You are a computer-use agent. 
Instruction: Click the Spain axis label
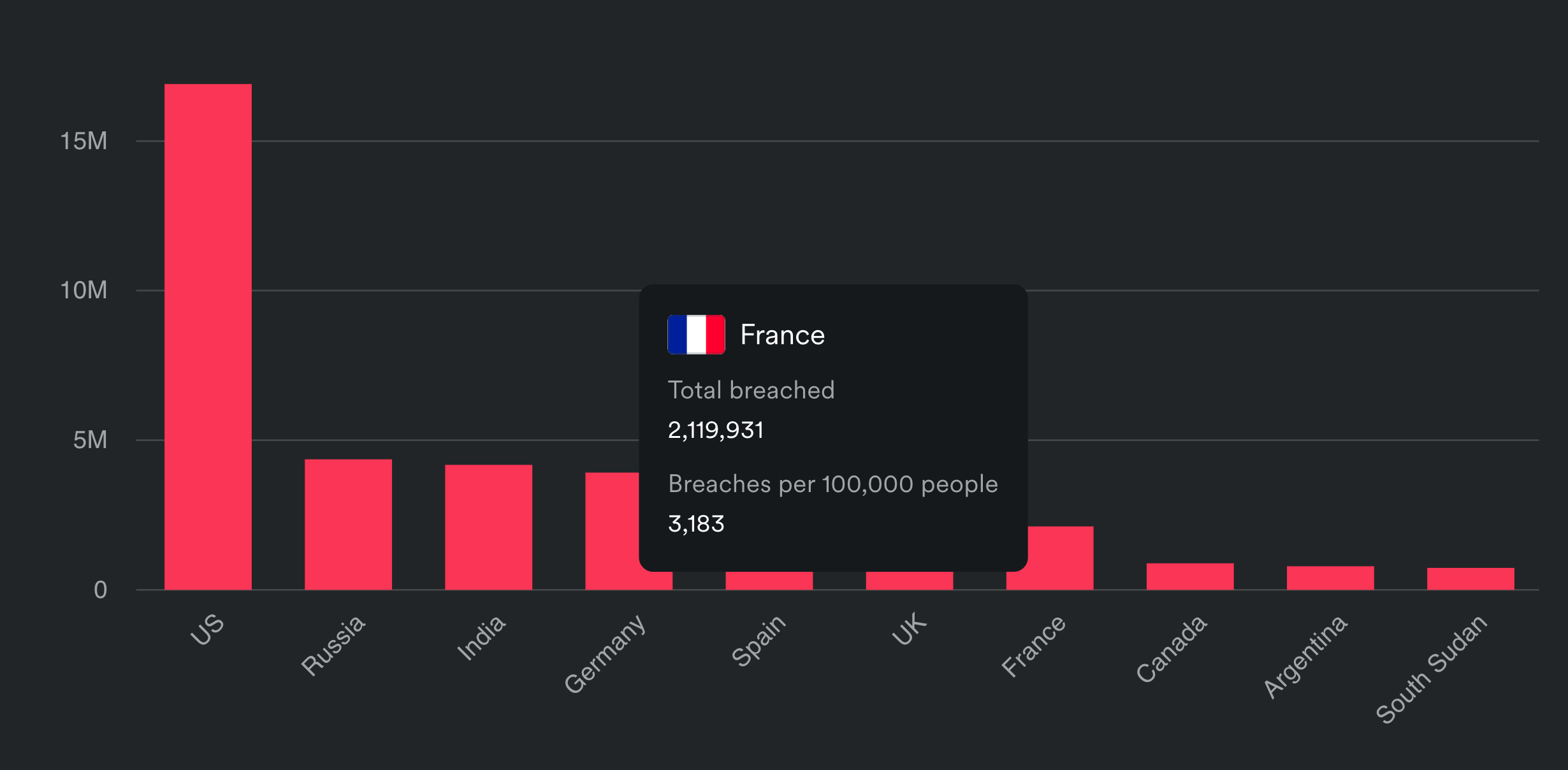click(x=759, y=641)
